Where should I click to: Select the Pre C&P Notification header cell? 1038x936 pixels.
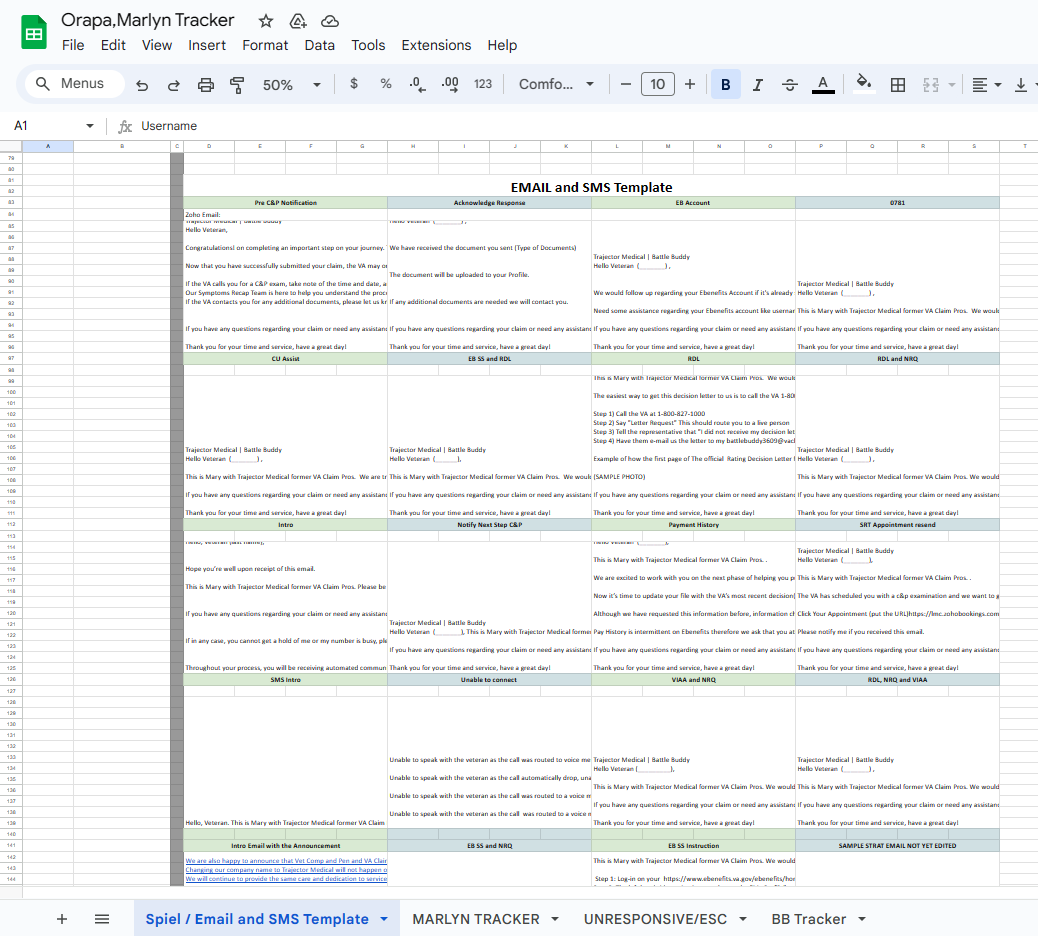285,203
